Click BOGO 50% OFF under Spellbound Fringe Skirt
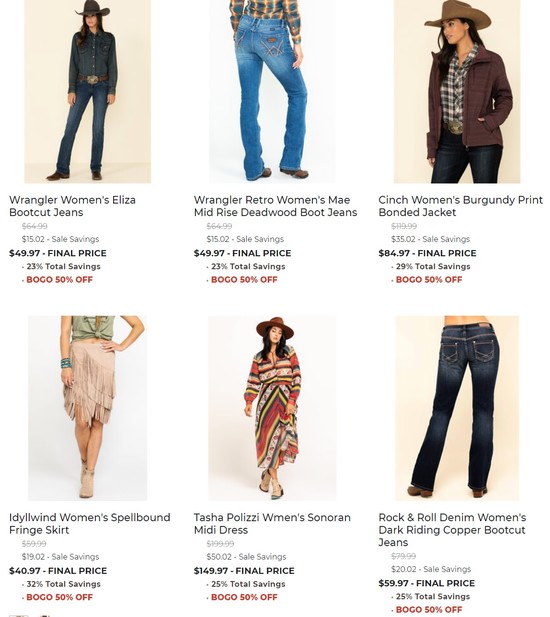Screen dimensions: 550x617 pos(59,597)
